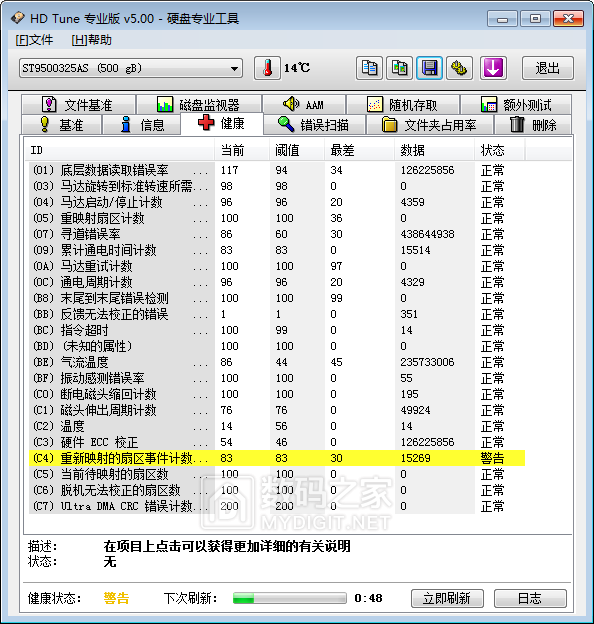Switch to the 文件基准 tab

point(78,105)
